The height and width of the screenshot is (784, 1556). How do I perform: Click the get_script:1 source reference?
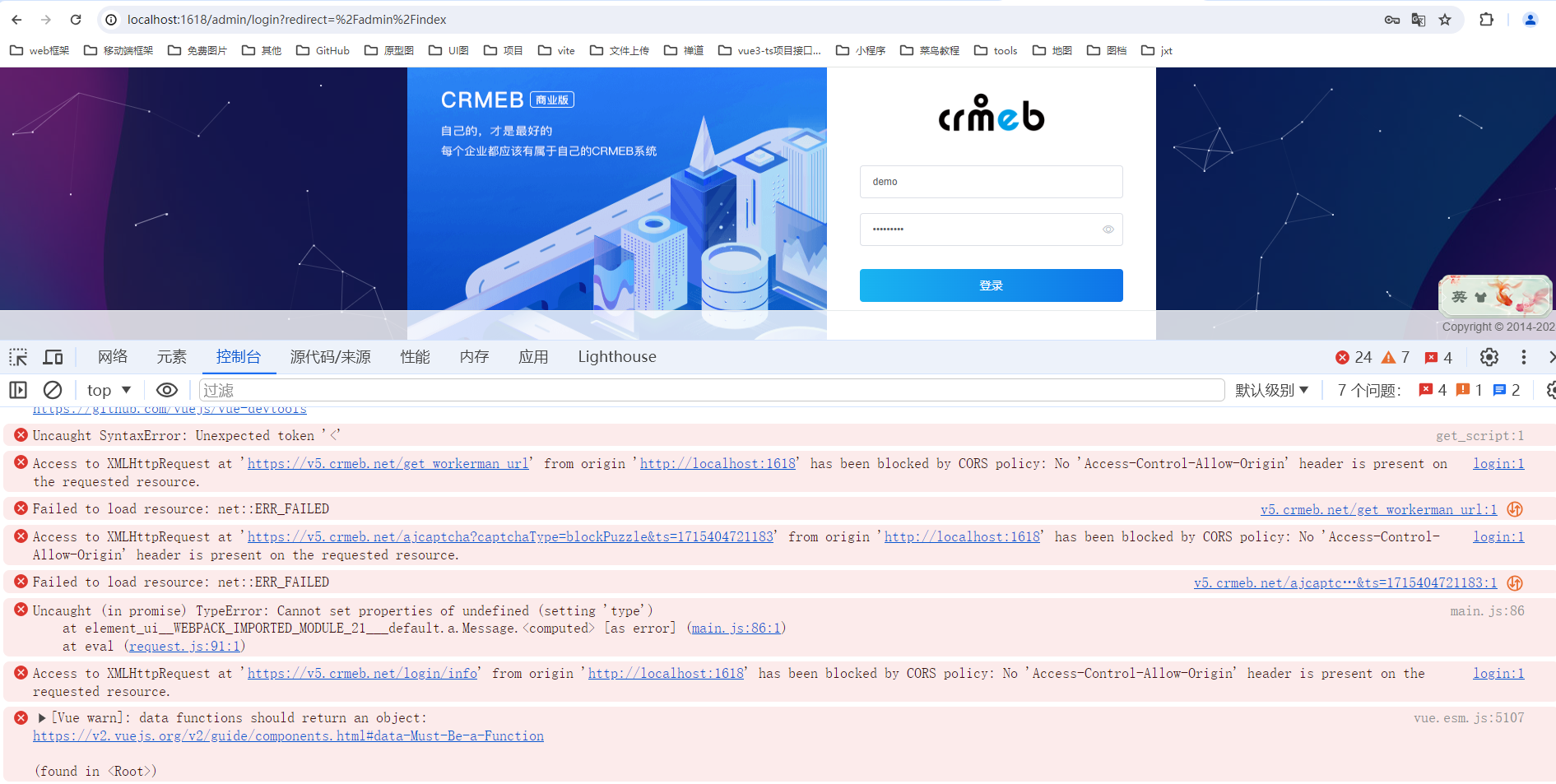pyautogui.click(x=1480, y=436)
